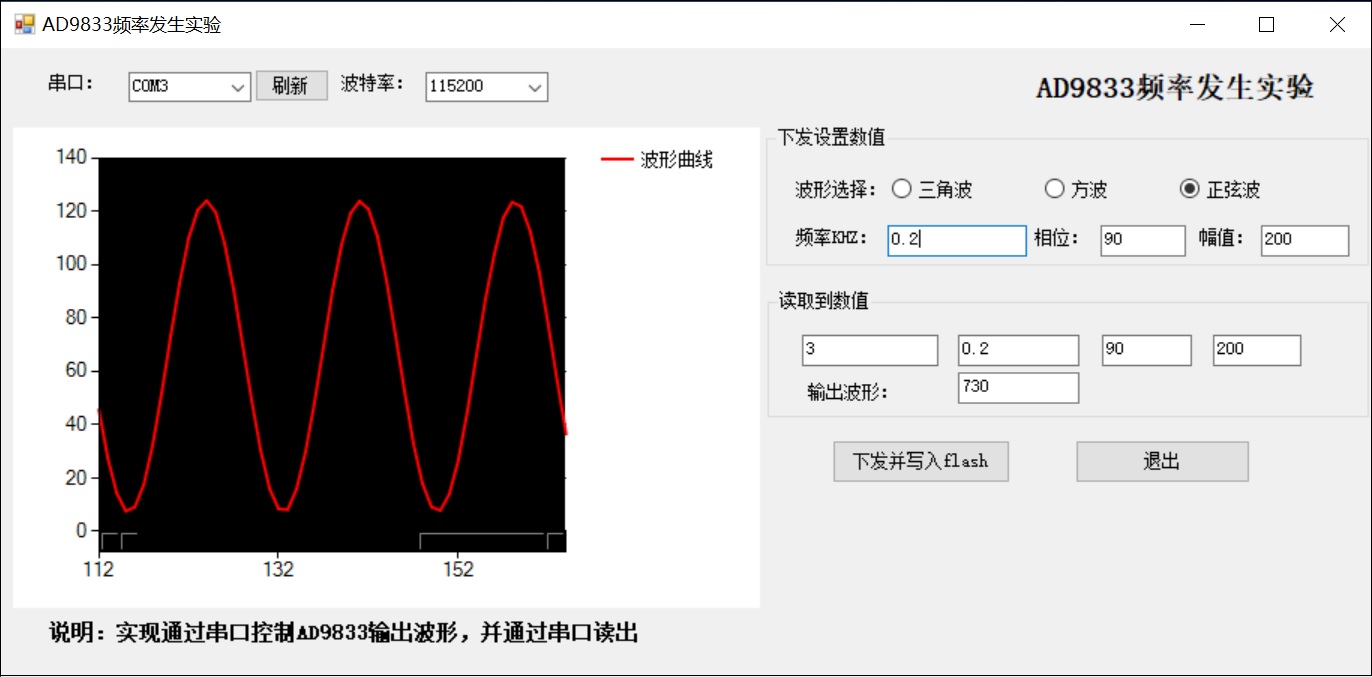Image resolution: width=1372 pixels, height=677 pixels.
Task: Click the 说明 description text at bottom
Action: point(344,633)
